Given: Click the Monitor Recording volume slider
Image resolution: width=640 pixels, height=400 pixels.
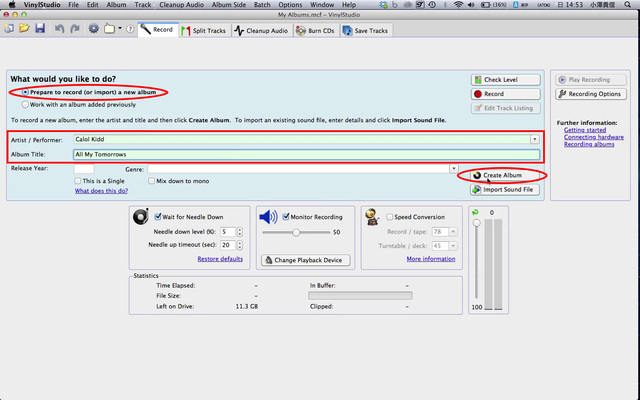Looking at the screenshot, I should click(x=296, y=232).
